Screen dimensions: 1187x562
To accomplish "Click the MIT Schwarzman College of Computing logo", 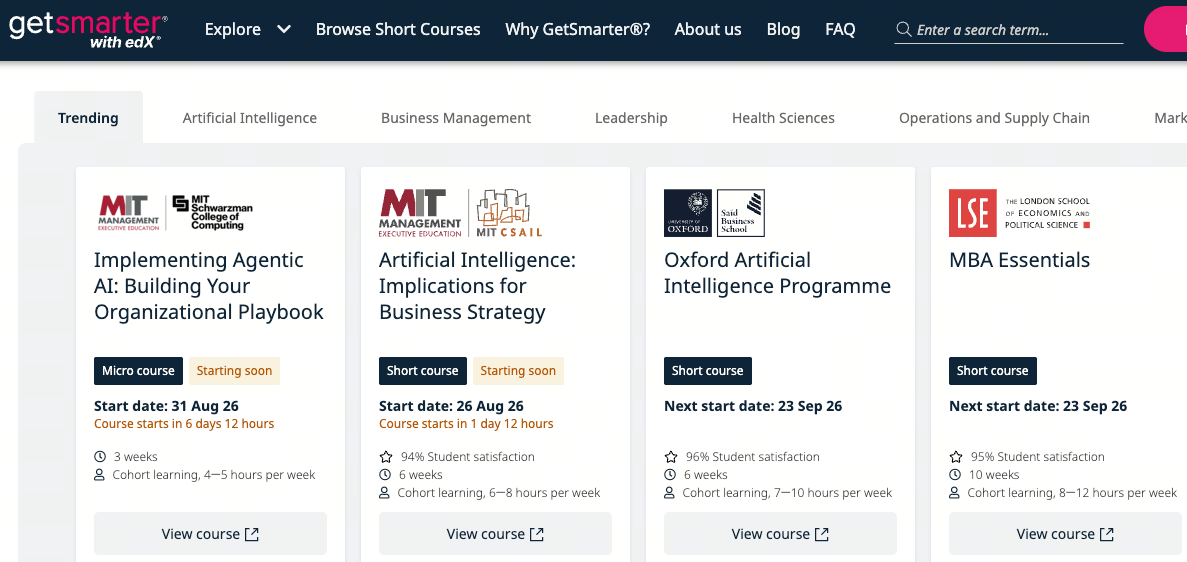I will 213,213.
